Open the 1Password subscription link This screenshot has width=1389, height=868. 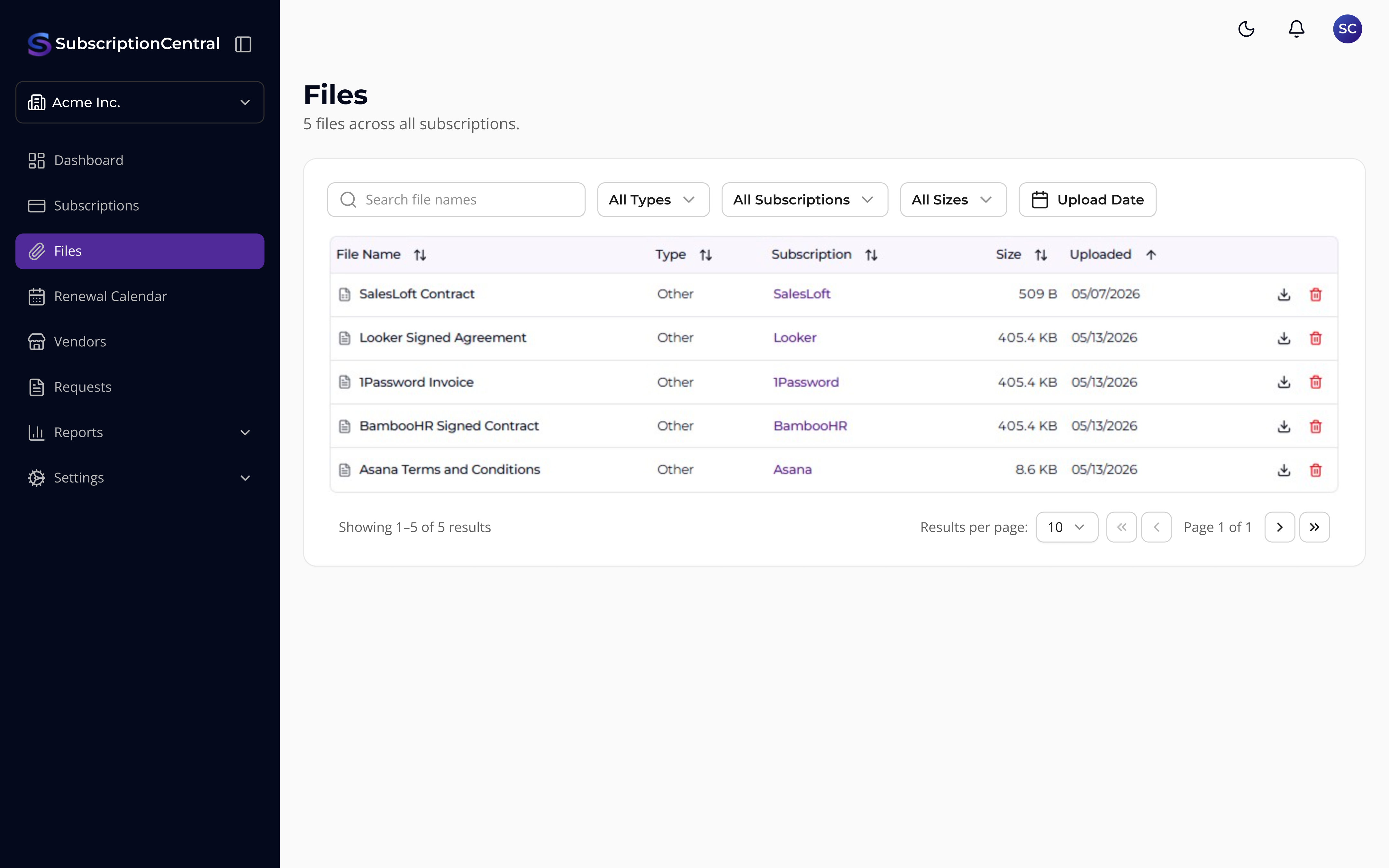806,382
